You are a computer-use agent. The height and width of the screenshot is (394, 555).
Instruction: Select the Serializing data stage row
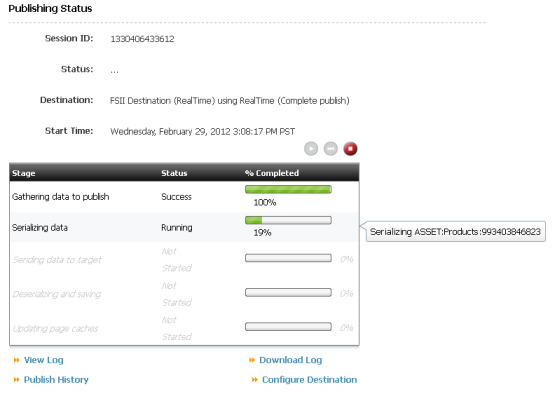click(184, 227)
